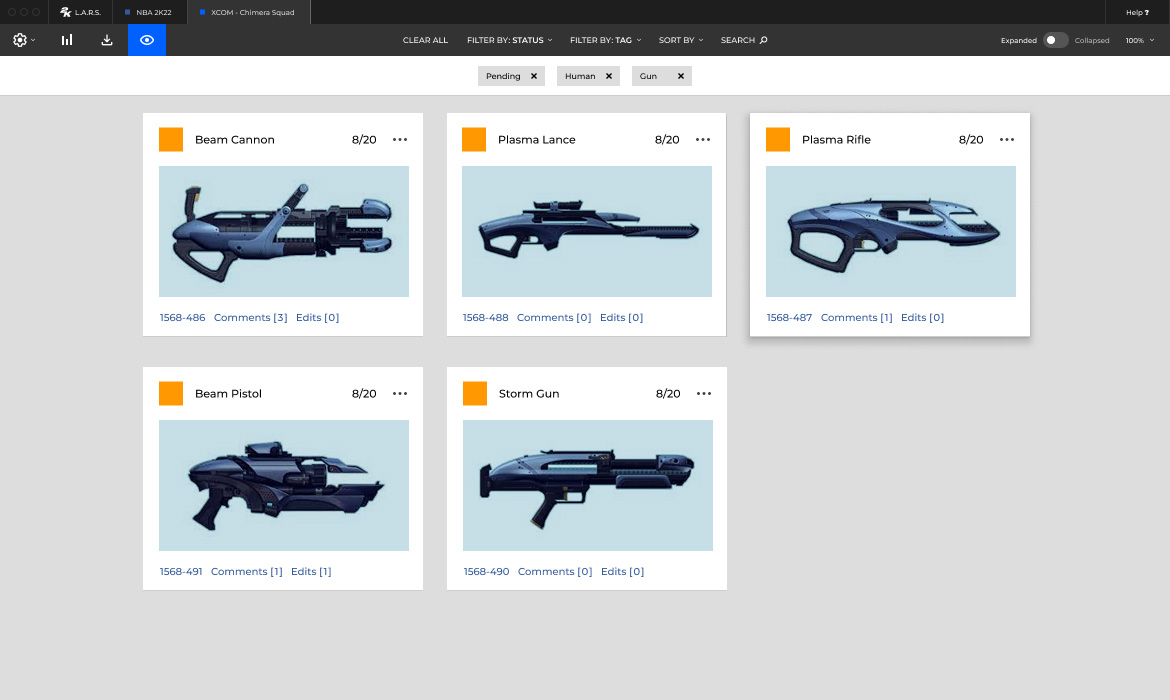
Task: Open the Beam Pistol weapon thumbnail
Action: [284, 485]
